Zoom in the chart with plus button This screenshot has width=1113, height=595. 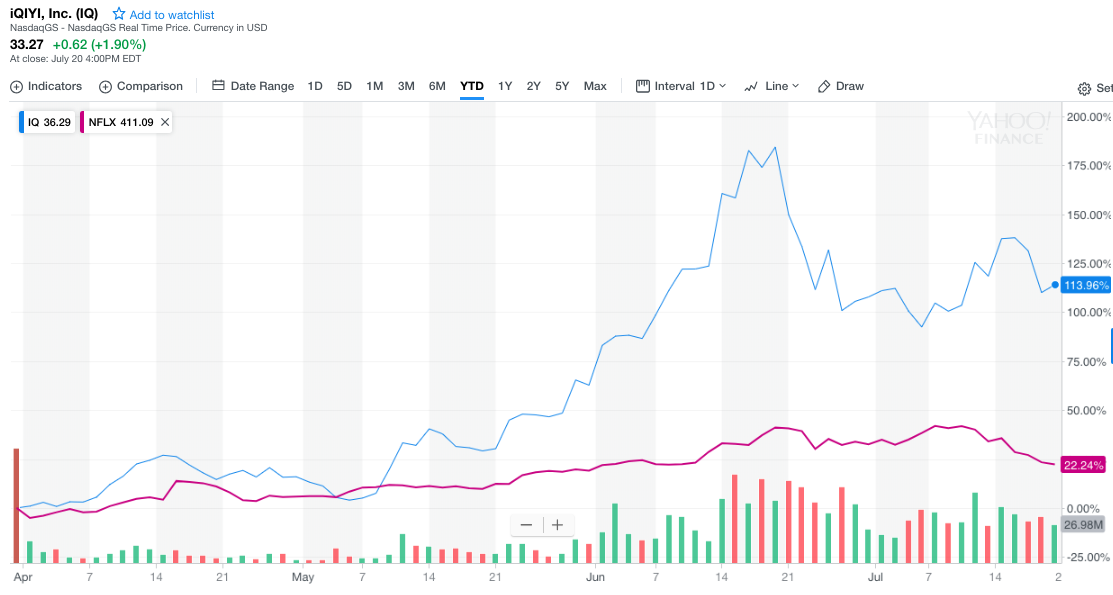tap(558, 525)
